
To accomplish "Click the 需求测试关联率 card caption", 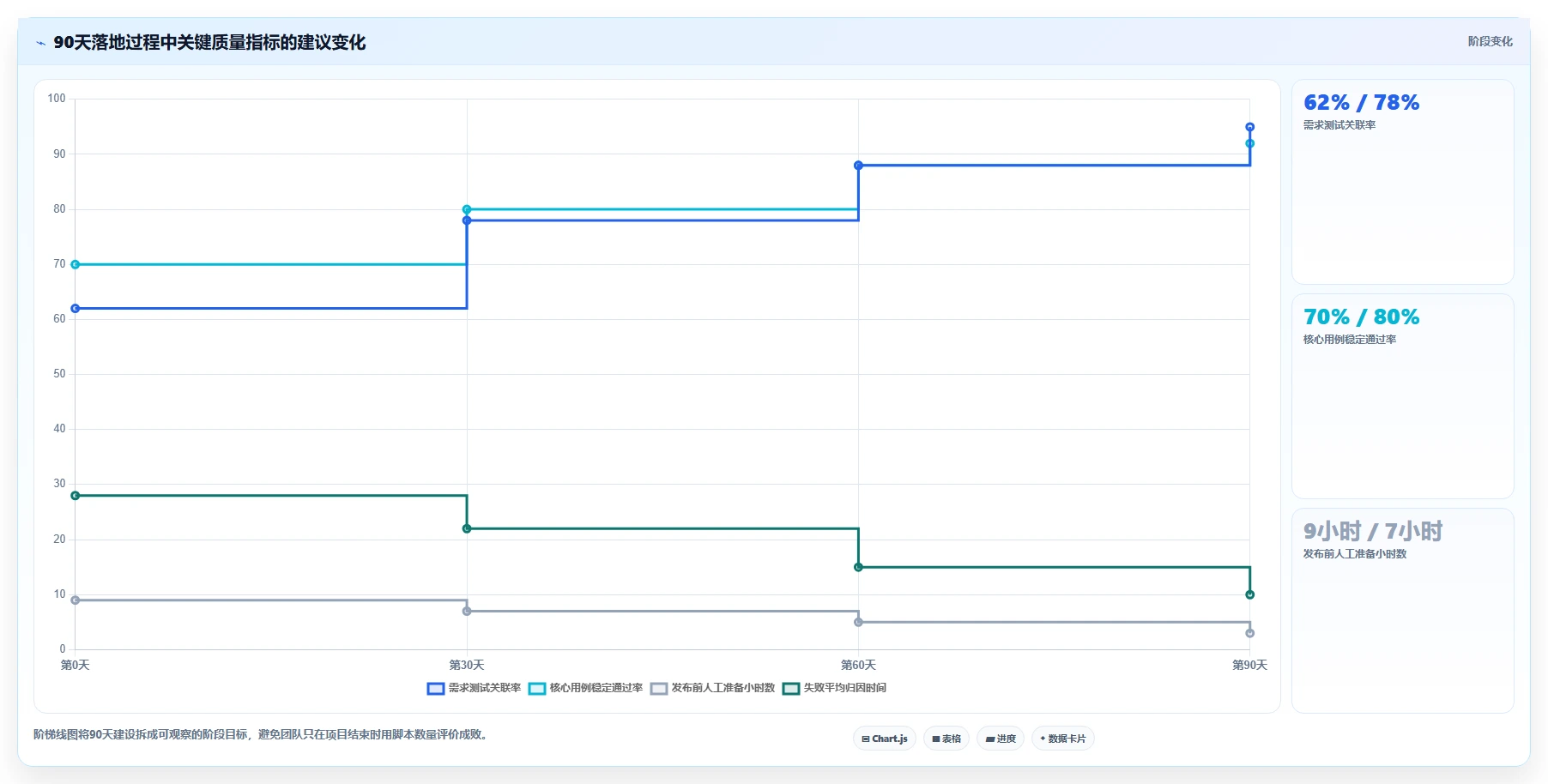I will click(1339, 125).
